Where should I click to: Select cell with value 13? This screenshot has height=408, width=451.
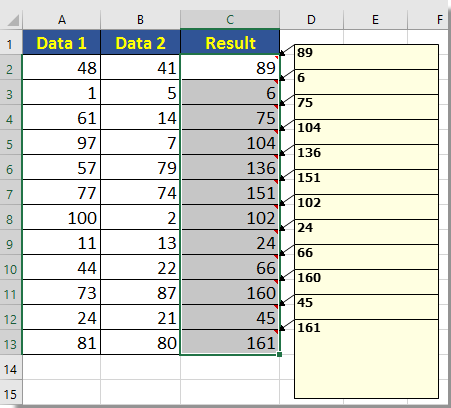click(140, 242)
